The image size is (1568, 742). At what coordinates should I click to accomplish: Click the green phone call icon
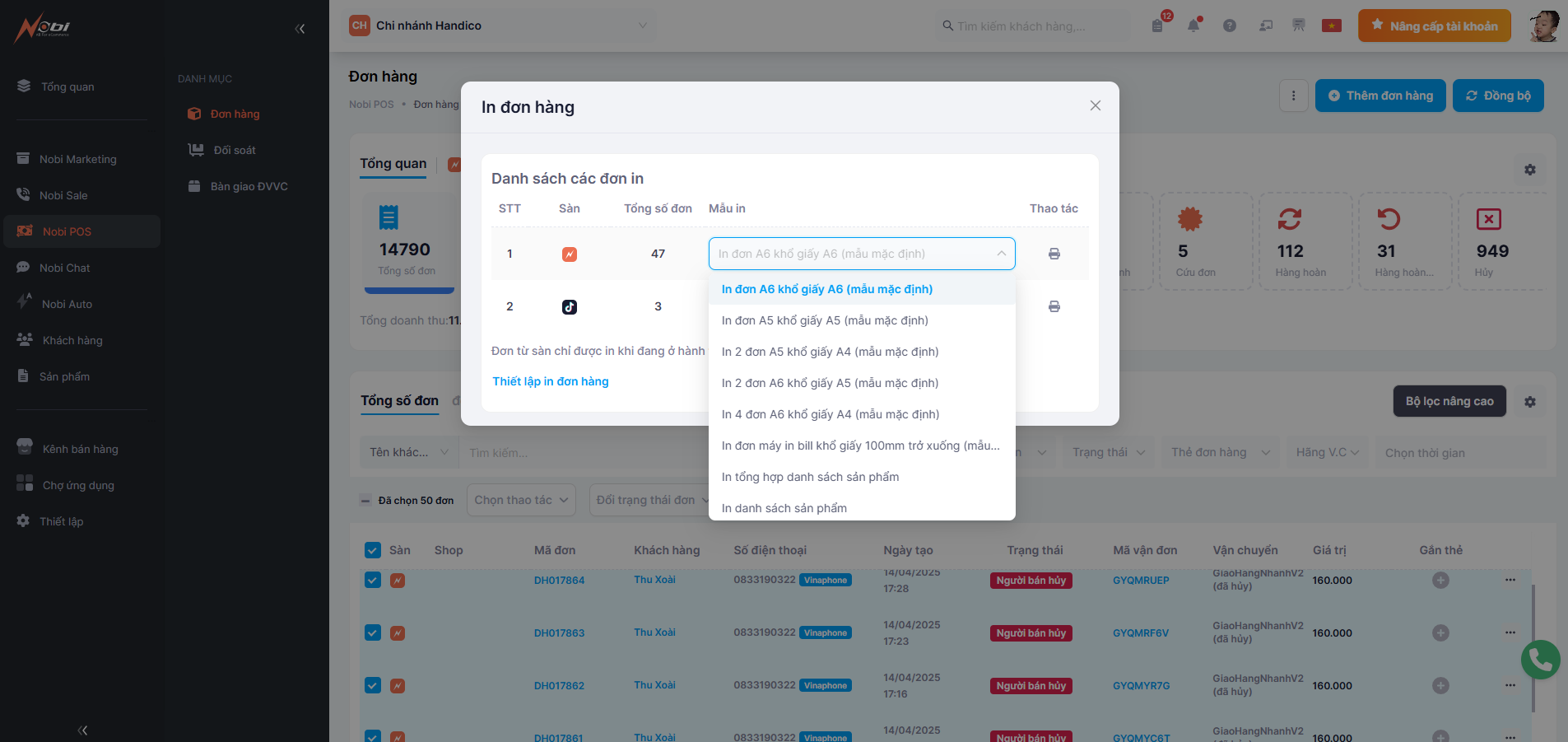[1540, 660]
